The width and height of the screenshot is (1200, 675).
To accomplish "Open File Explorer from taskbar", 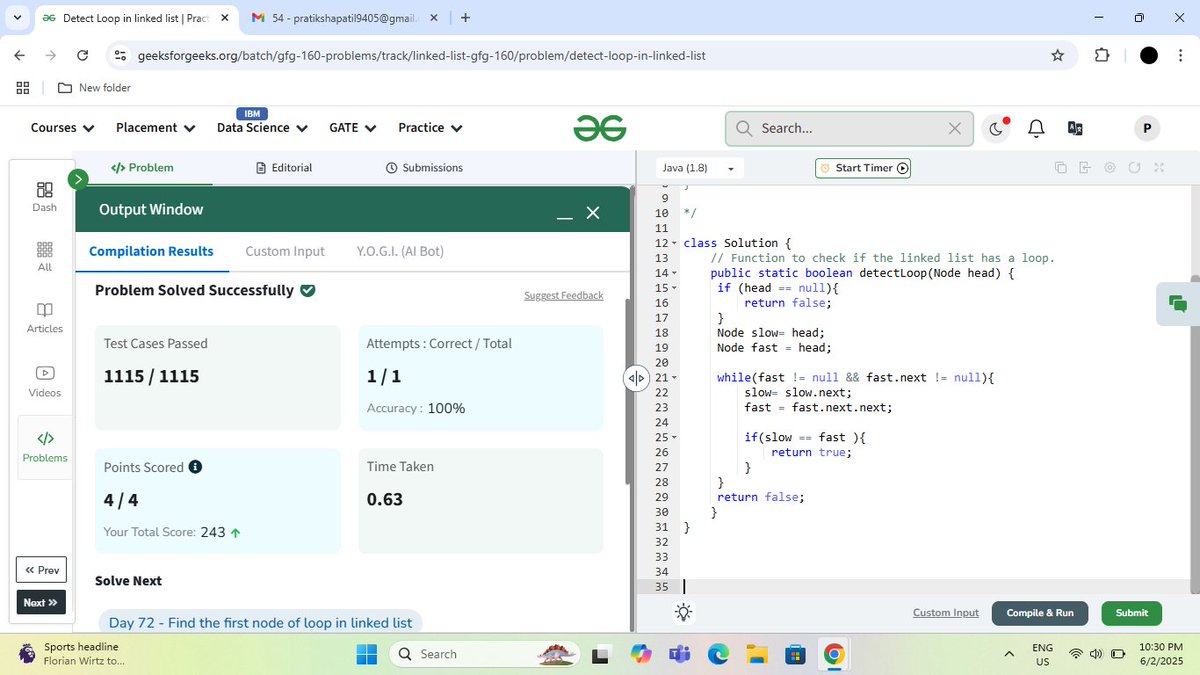I will pyautogui.click(x=757, y=654).
